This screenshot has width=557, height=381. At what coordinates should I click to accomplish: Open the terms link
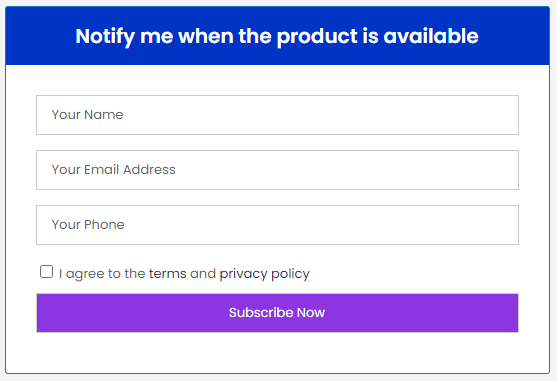(168, 273)
